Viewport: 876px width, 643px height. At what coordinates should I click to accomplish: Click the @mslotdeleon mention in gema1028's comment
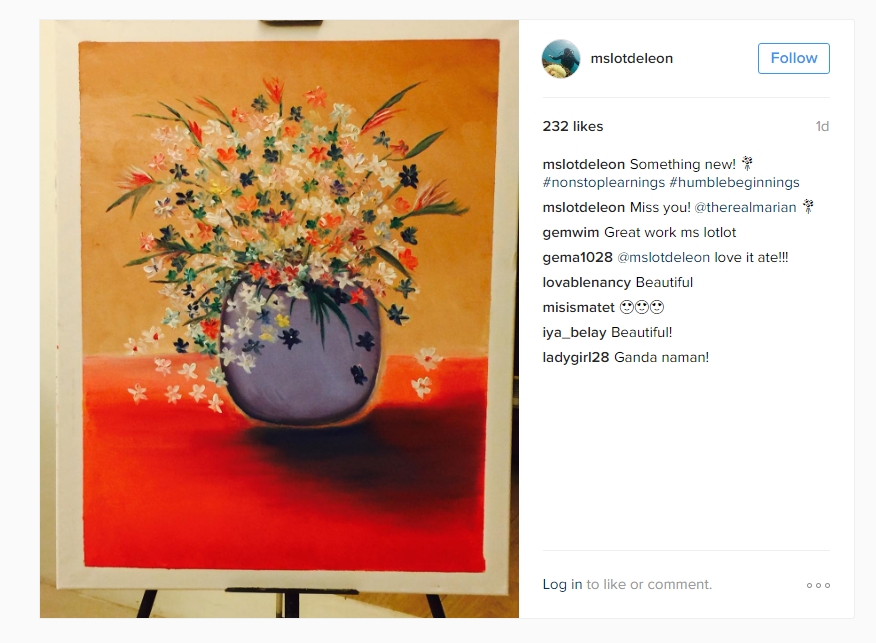pyautogui.click(x=663, y=258)
